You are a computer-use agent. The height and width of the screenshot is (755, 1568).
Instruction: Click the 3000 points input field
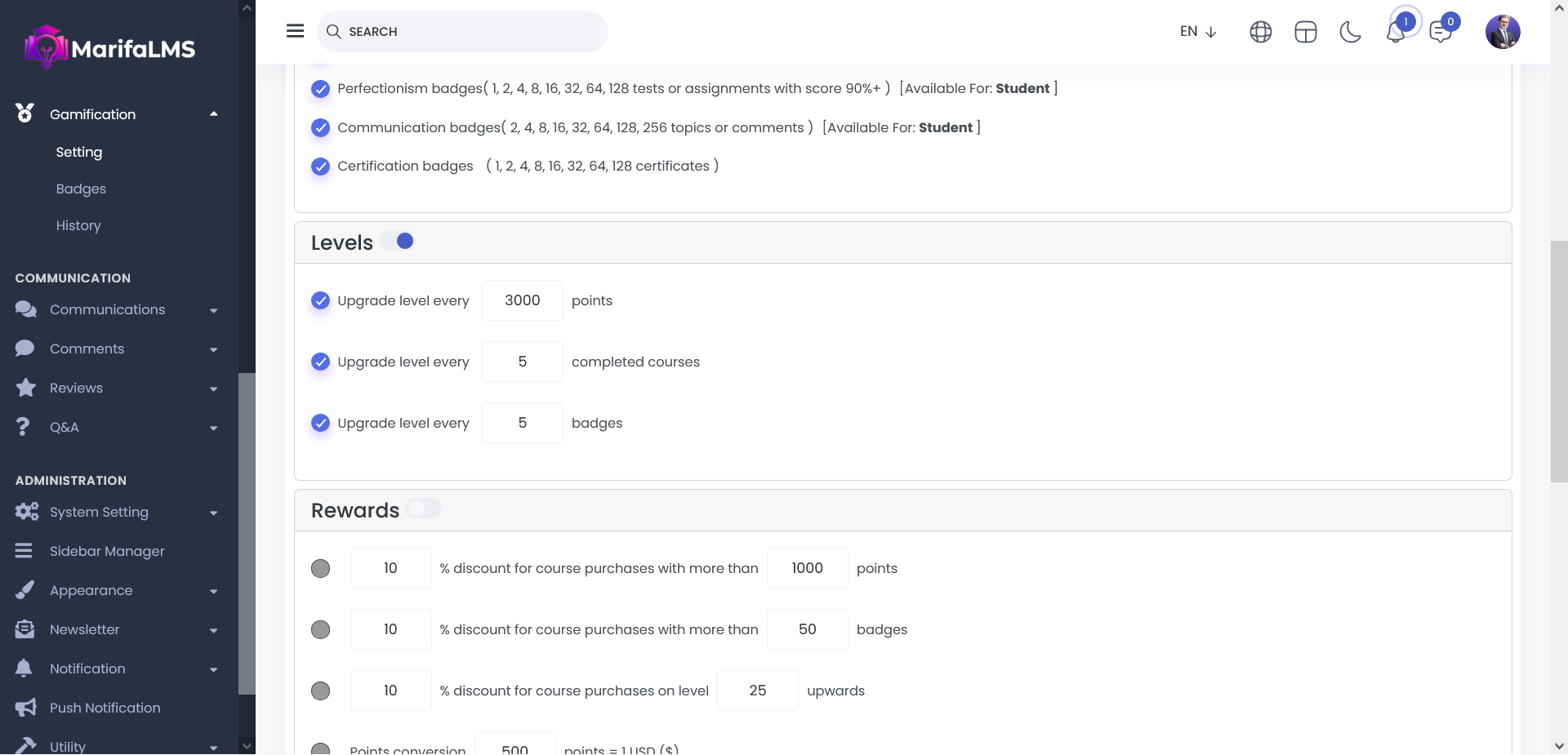tap(522, 300)
